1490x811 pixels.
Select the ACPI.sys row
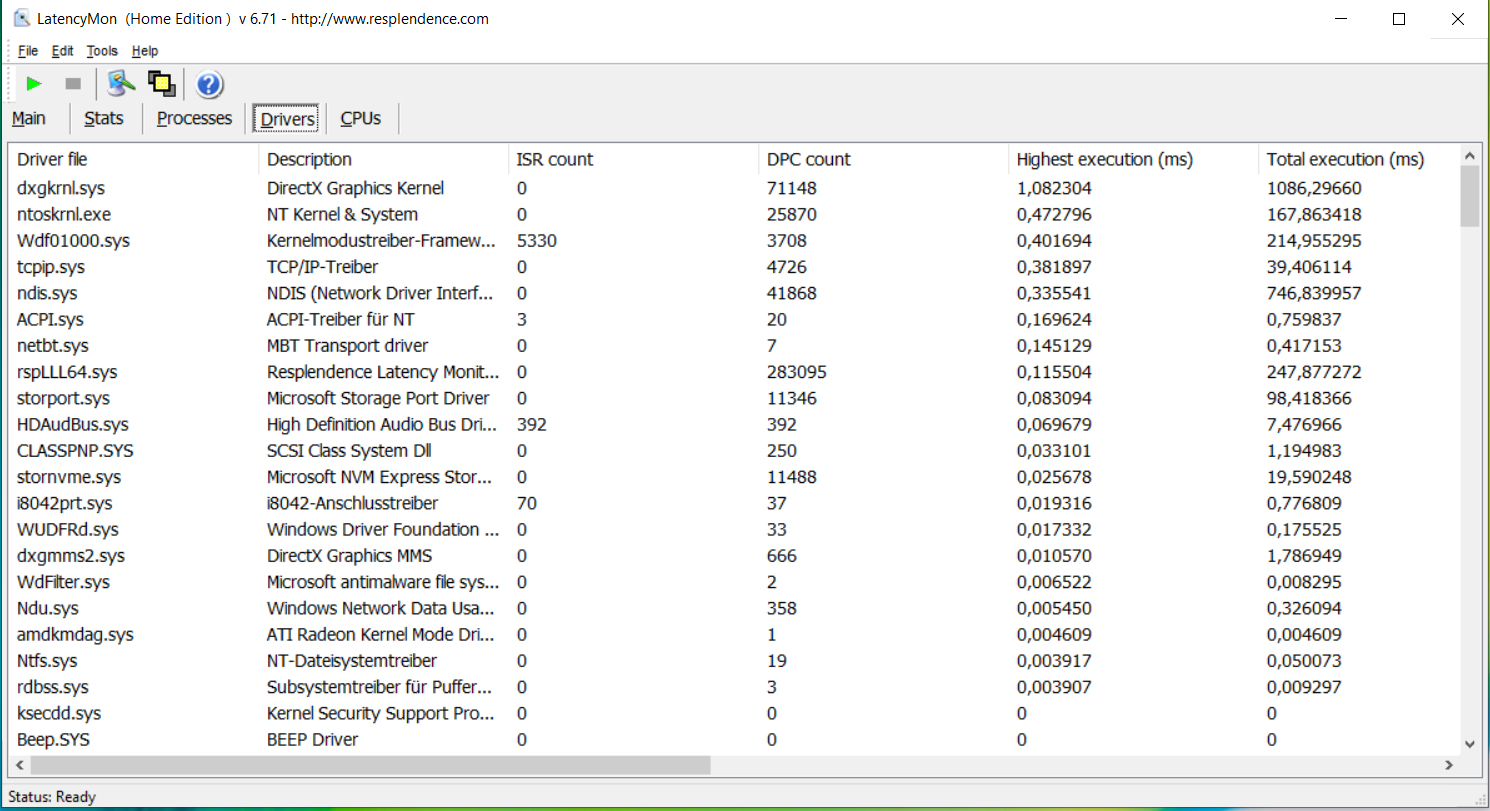(x=735, y=320)
